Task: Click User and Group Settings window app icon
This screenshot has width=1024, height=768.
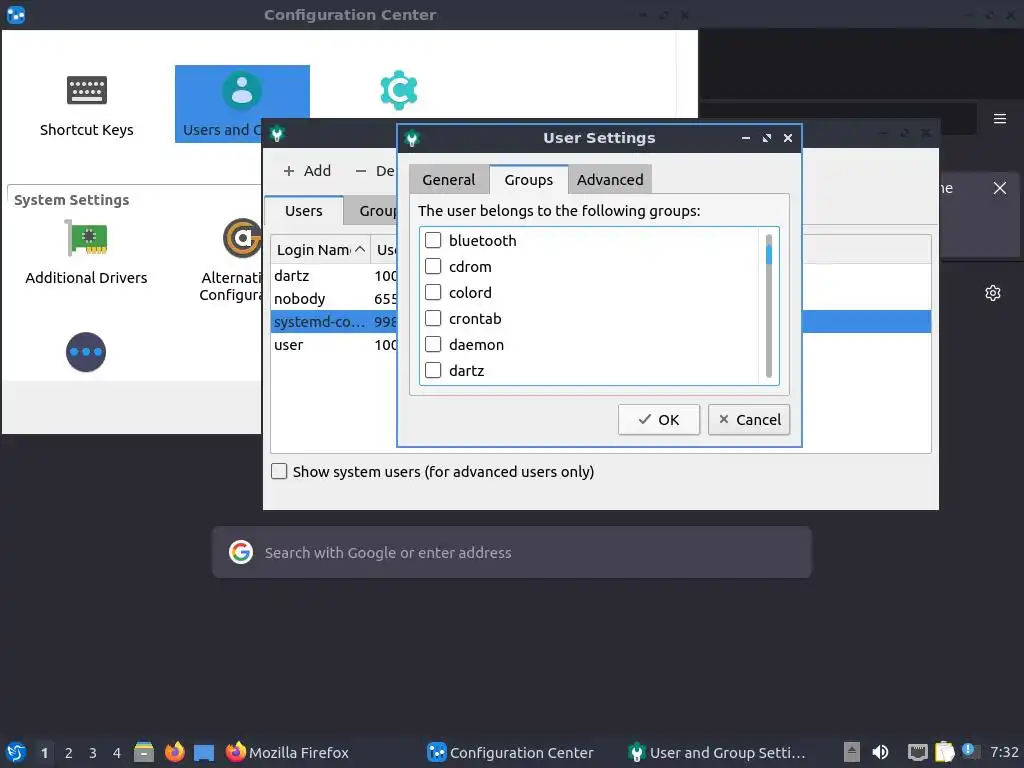Action: coord(278,134)
